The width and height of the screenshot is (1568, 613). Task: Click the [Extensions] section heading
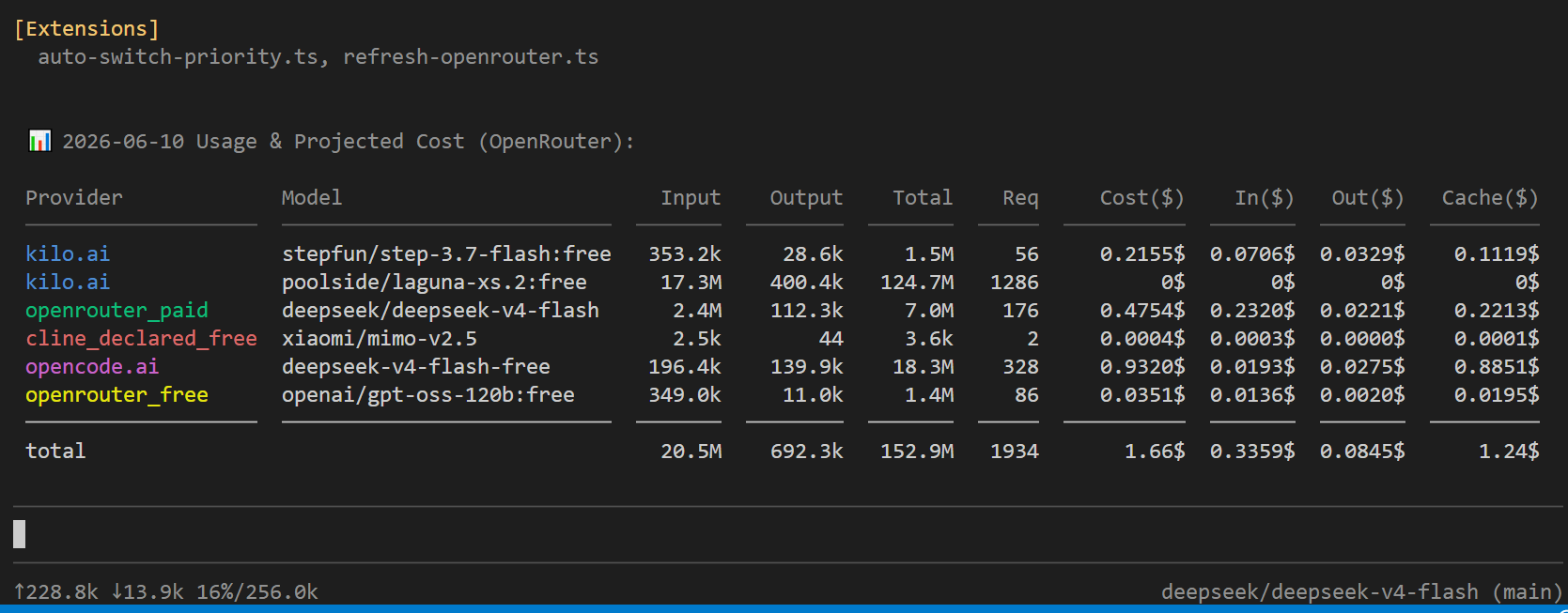tap(86, 28)
